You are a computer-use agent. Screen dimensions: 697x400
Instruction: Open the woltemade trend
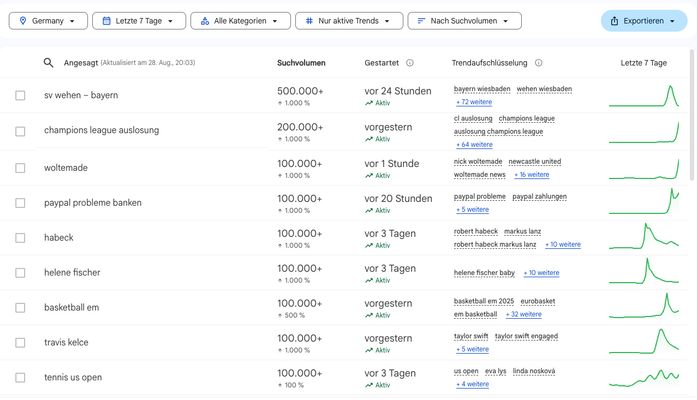66,168
